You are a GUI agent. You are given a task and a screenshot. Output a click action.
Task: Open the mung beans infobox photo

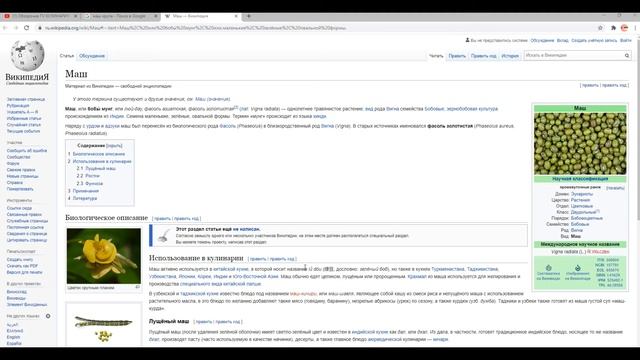580,144
